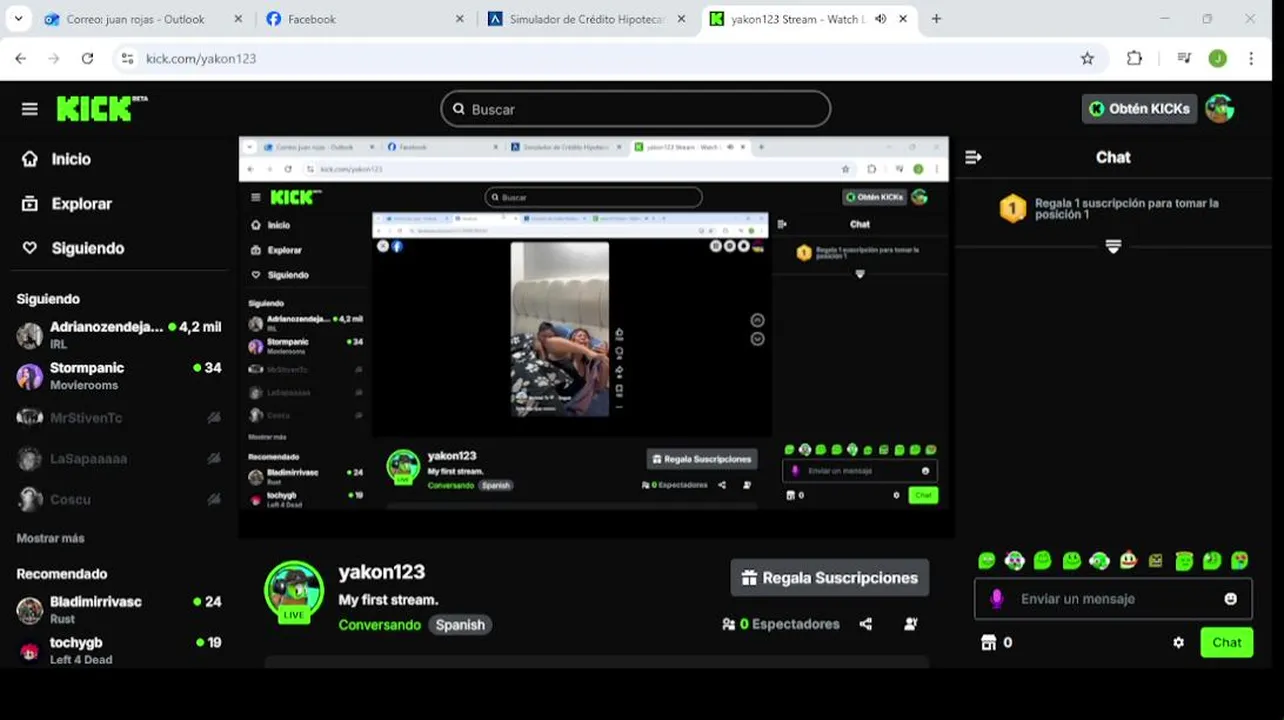
Task: View site information icon in address bar
Action: click(127, 59)
